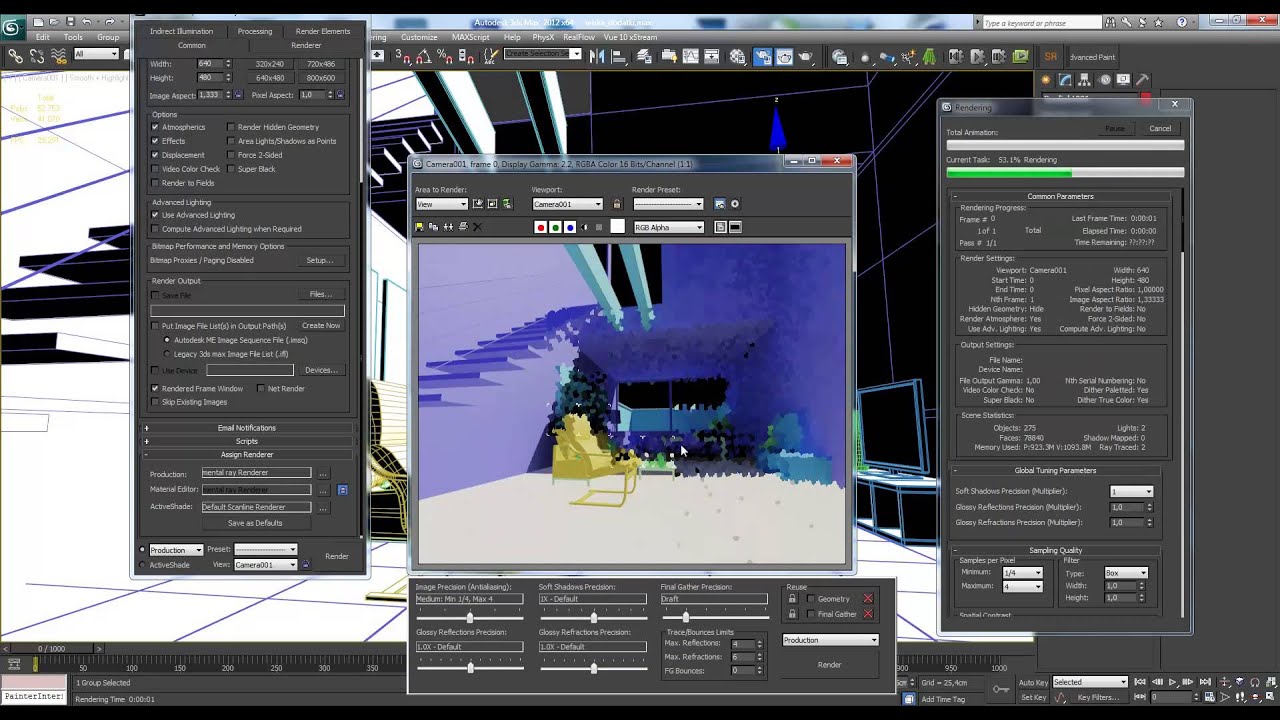Image resolution: width=1280 pixels, height=720 pixels.
Task: Play the animation
Action: [x=1173, y=682]
